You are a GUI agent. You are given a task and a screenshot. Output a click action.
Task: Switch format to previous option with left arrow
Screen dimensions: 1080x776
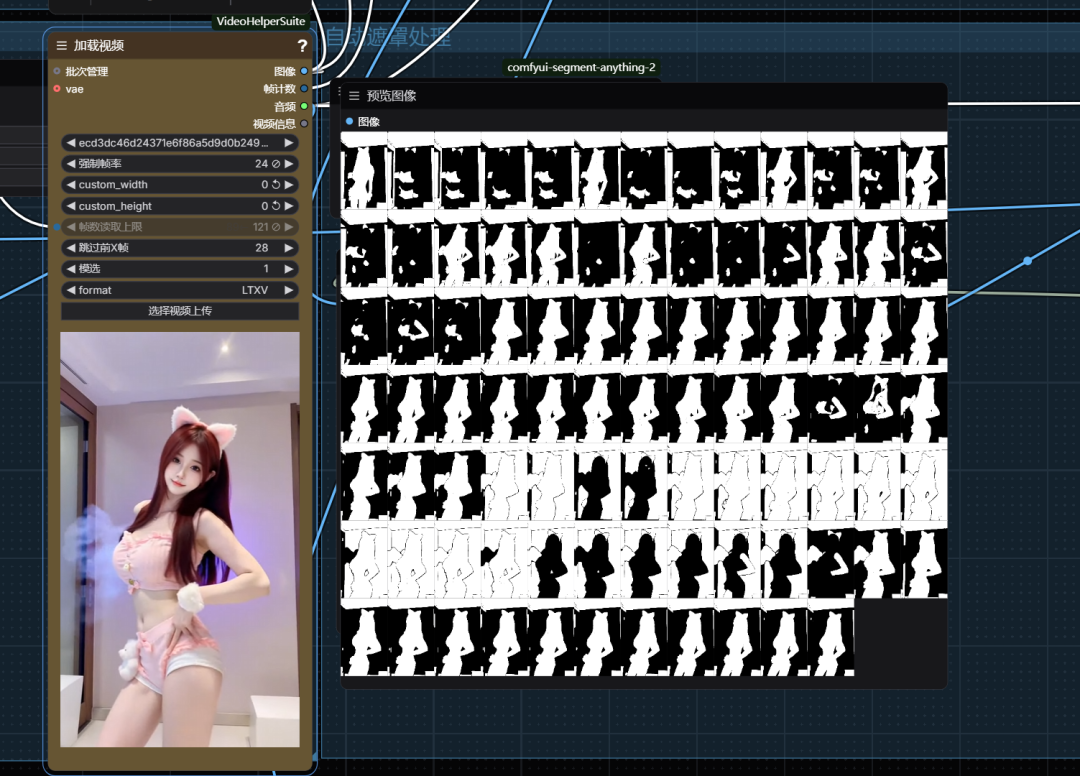tap(70, 290)
